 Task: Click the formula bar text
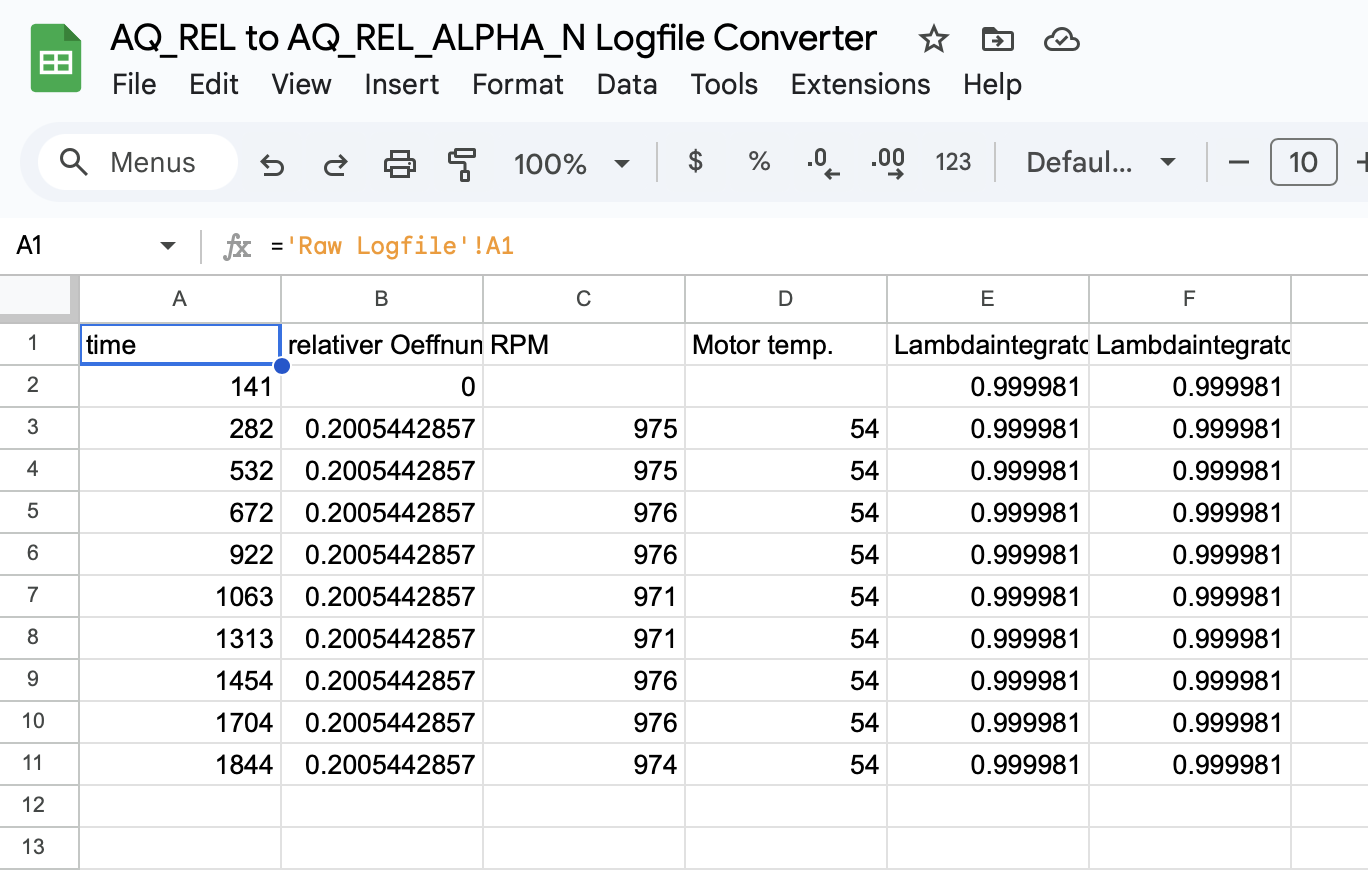pyautogui.click(x=392, y=246)
